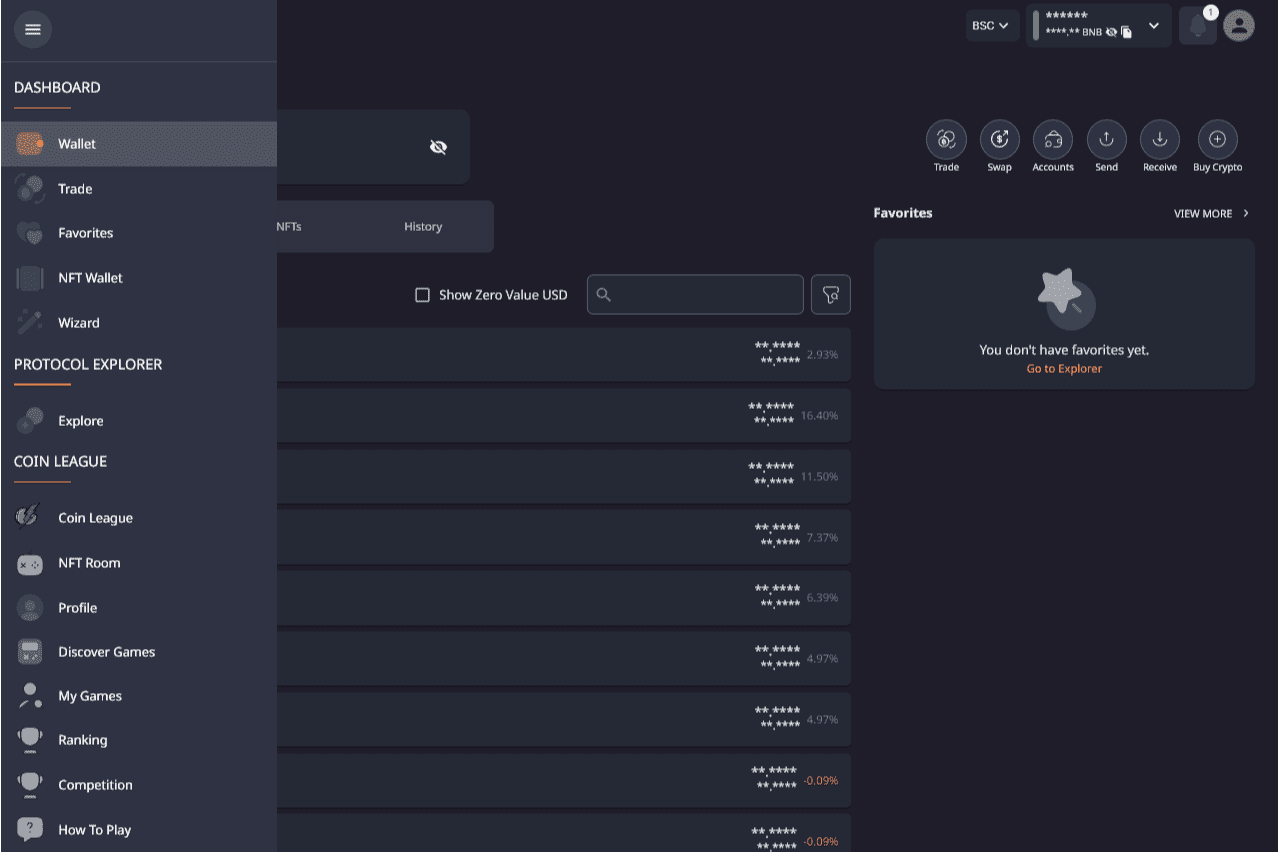Open the Profile menu entry
This screenshot has height=852, width=1278.
(139, 608)
